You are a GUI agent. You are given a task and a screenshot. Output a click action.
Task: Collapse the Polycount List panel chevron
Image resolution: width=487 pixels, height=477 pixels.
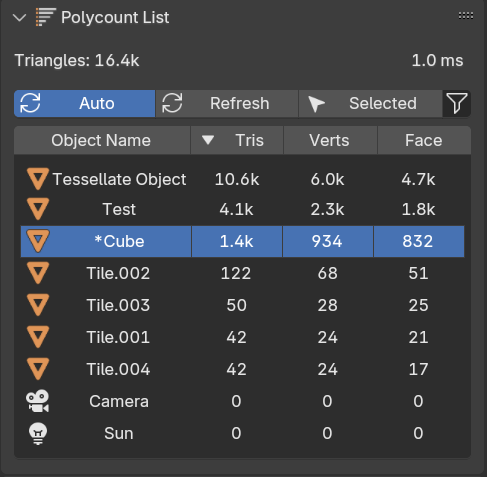click(x=19, y=17)
